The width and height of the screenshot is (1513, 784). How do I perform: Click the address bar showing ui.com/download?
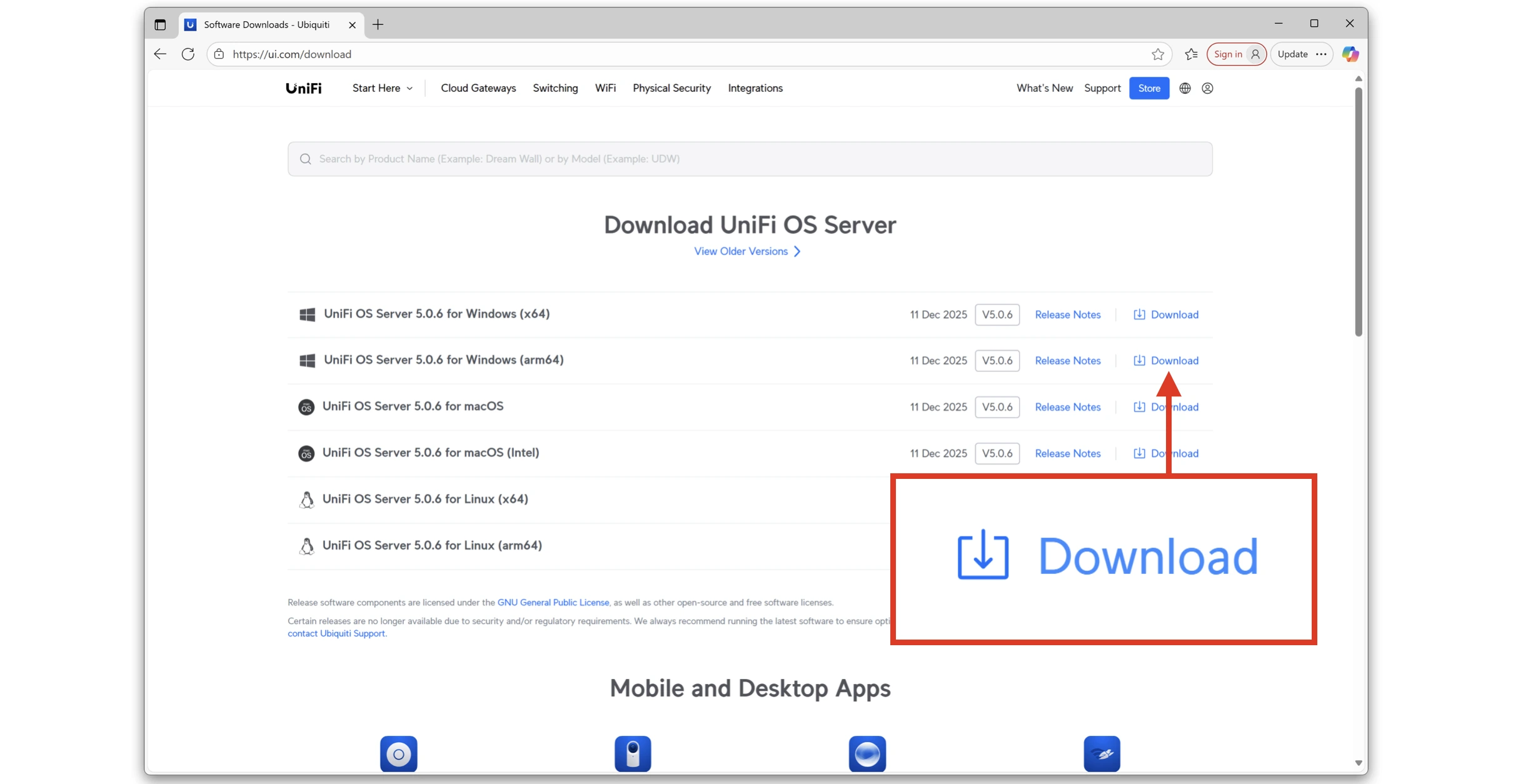click(688, 54)
